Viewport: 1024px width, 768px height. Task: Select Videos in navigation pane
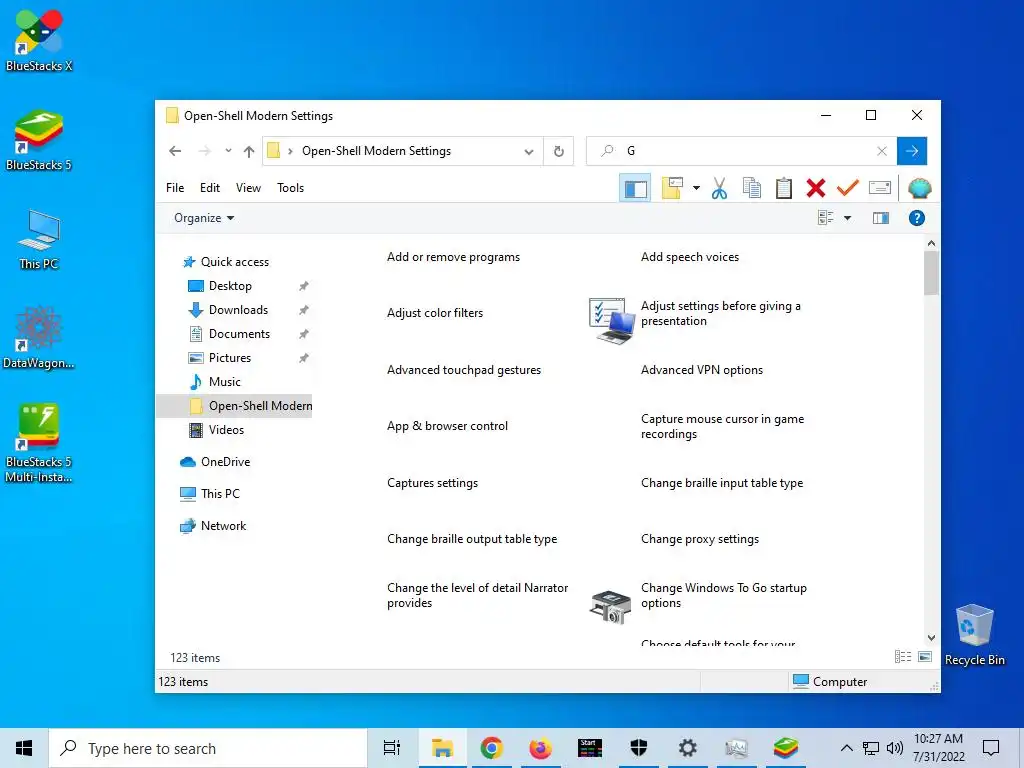point(217,430)
